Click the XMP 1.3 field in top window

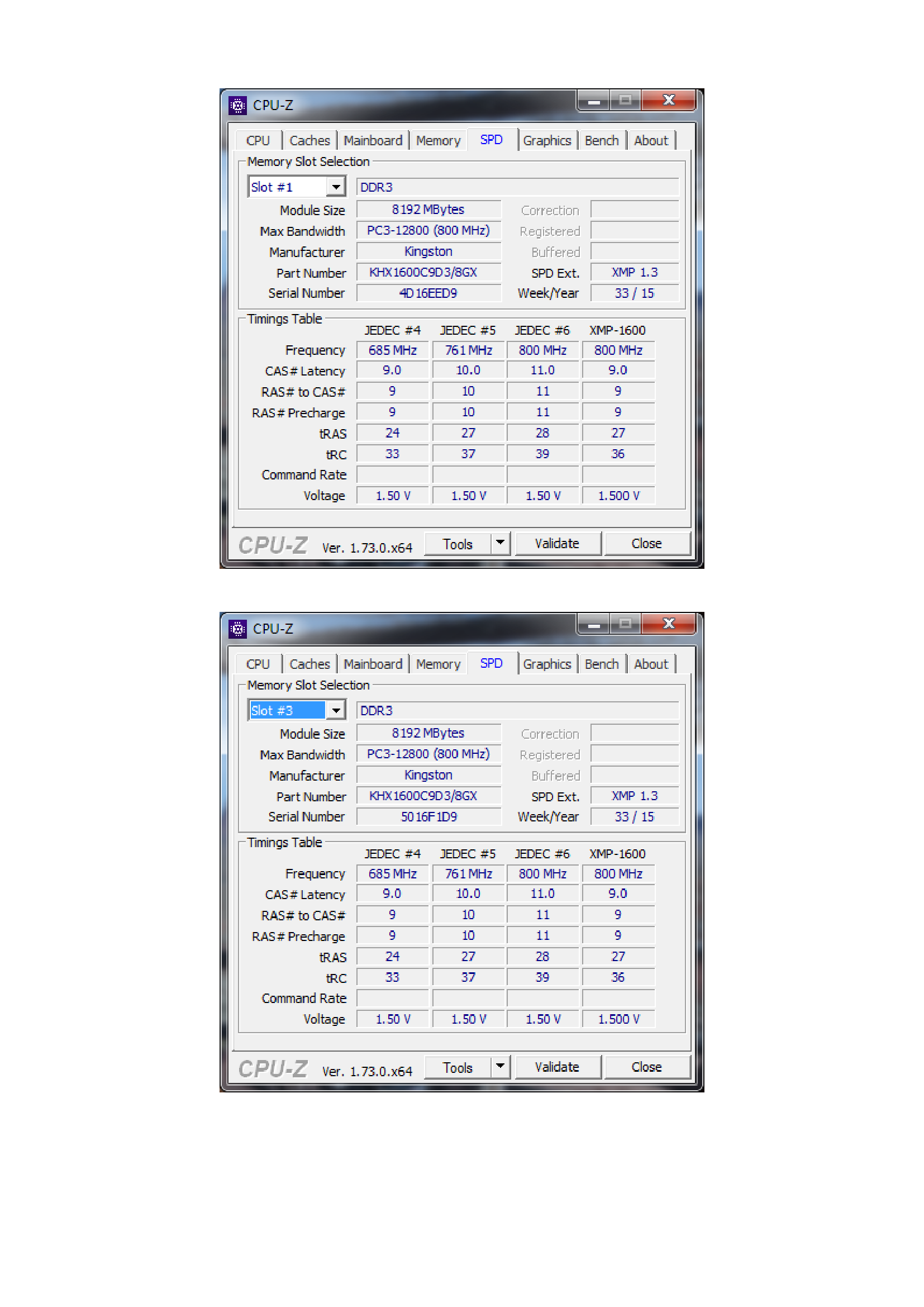point(635,272)
